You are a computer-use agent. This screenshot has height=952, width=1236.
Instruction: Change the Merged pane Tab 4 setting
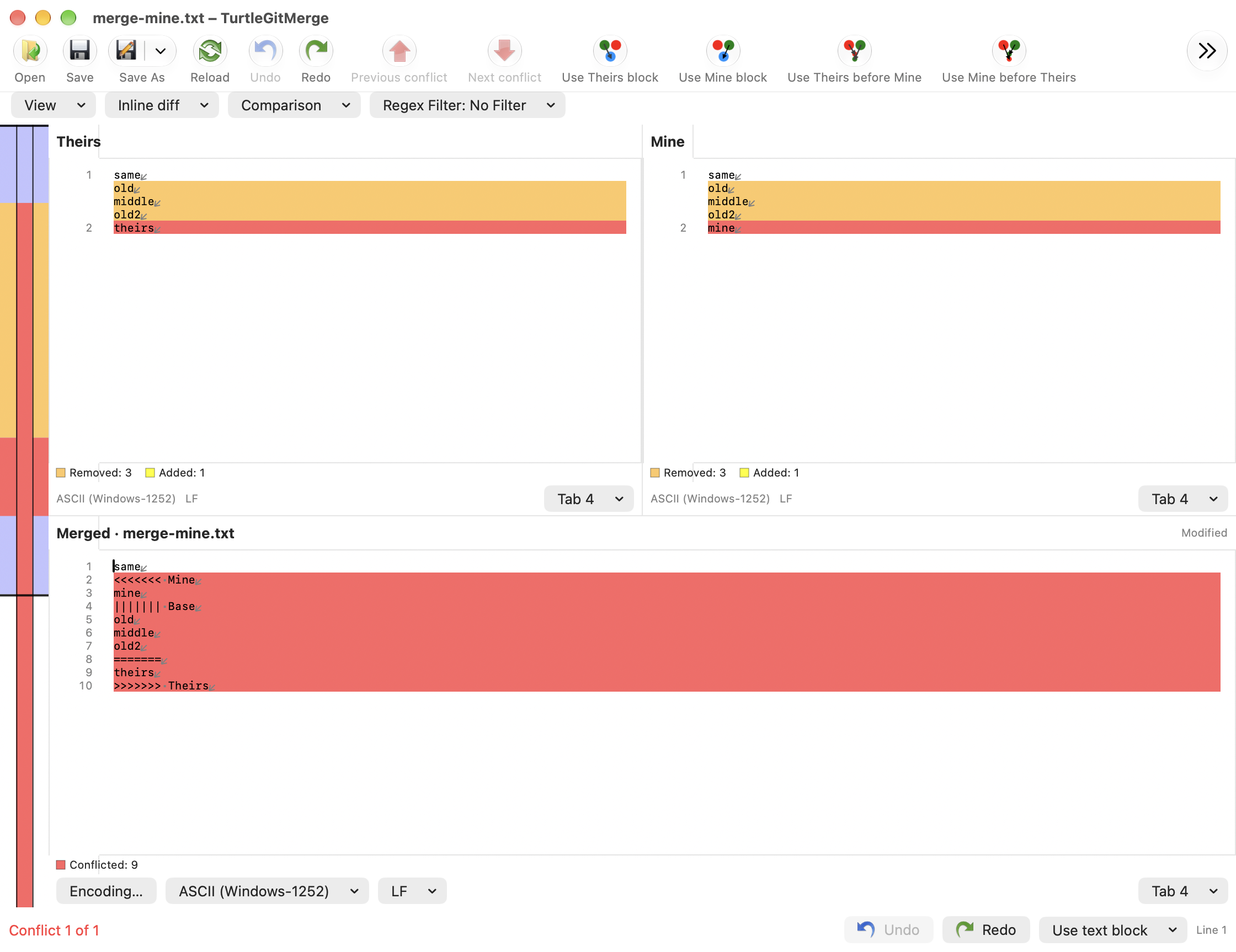click(x=1183, y=891)
